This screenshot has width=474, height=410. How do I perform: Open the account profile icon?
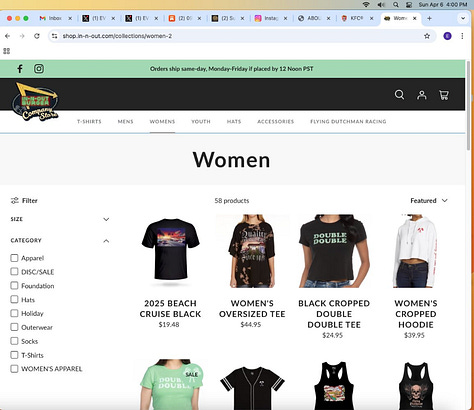(x=422, y=95)
